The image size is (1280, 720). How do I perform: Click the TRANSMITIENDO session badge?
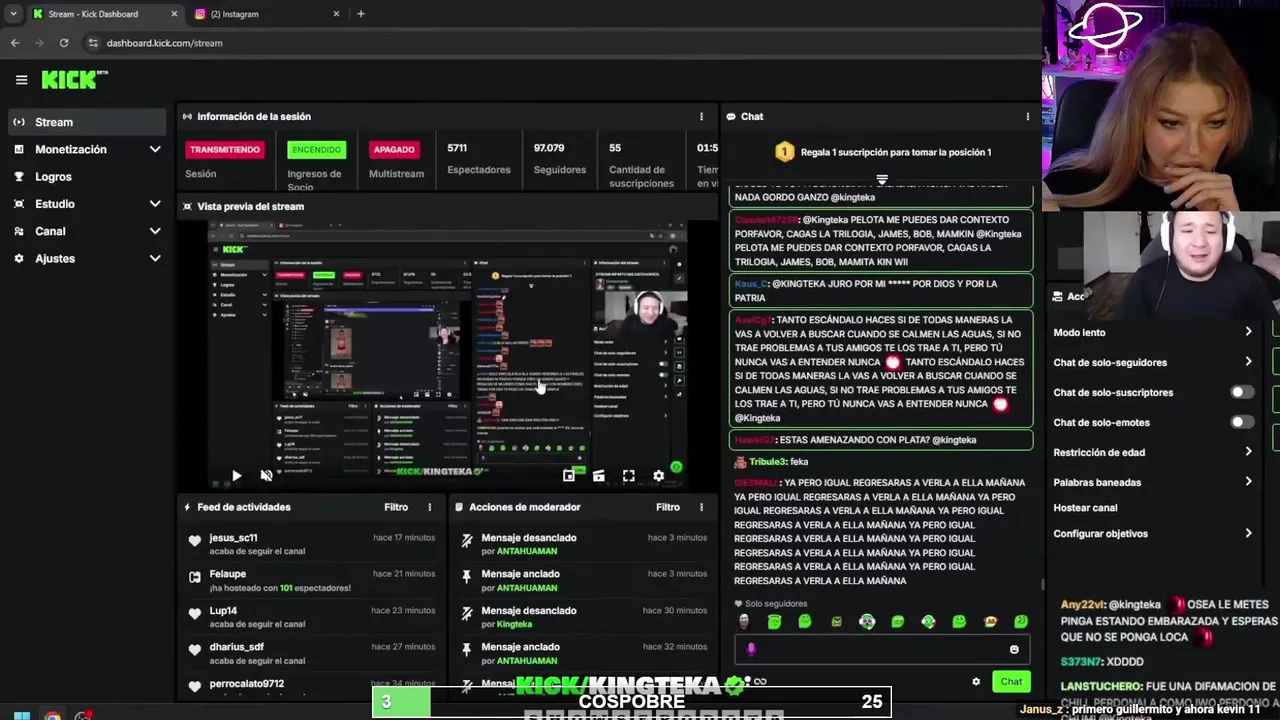[225, 149]
